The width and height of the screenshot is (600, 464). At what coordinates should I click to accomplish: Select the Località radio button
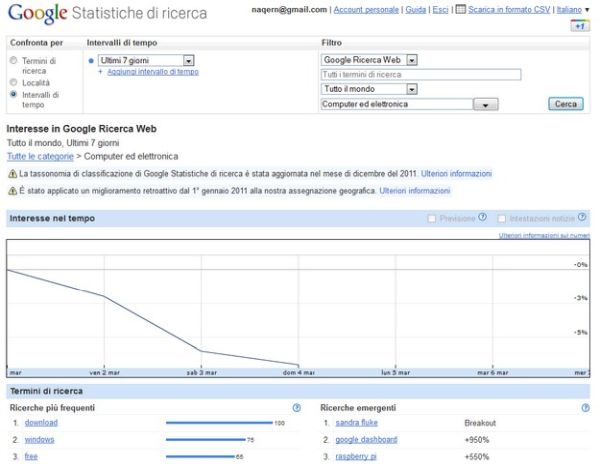pyautogui.click(x=13, y=82)
